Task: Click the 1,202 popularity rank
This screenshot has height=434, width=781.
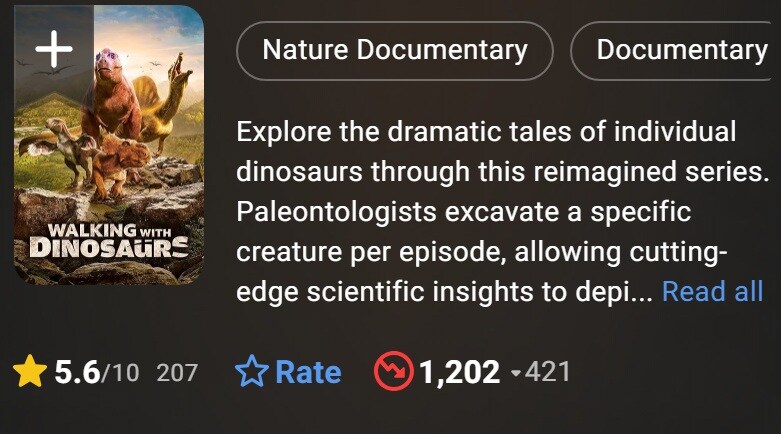Action: [459, 373]
